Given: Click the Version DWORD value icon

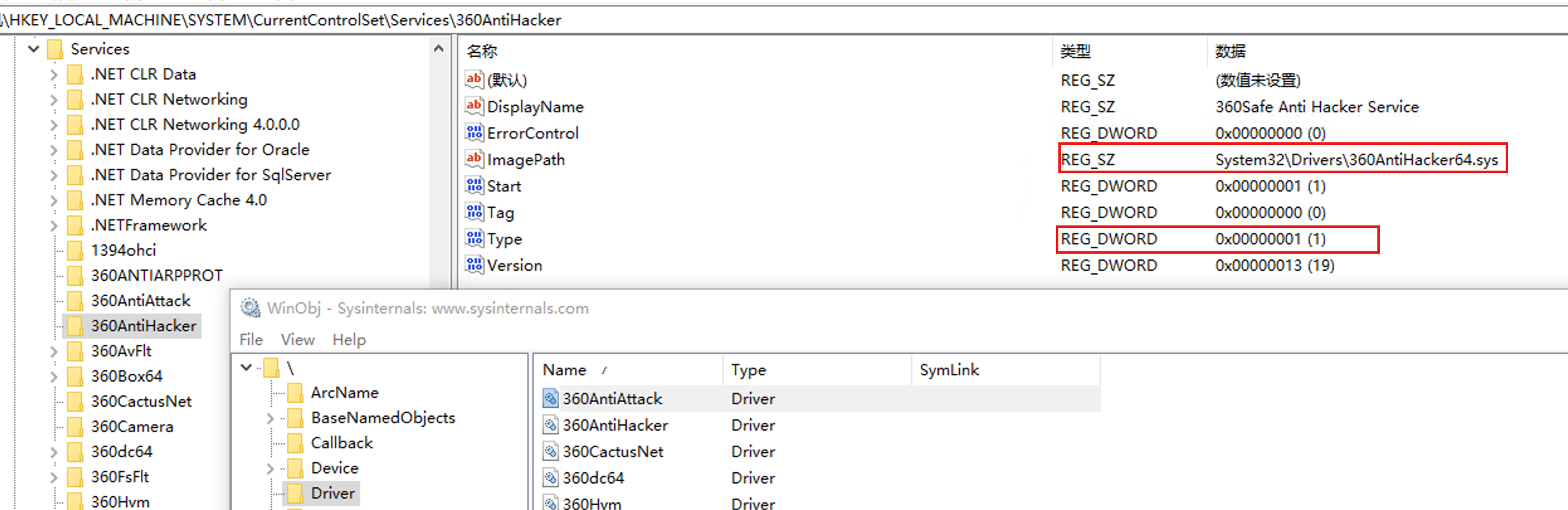Looking at the screenshot, I should pyautogui.click(x=474, y=264).
